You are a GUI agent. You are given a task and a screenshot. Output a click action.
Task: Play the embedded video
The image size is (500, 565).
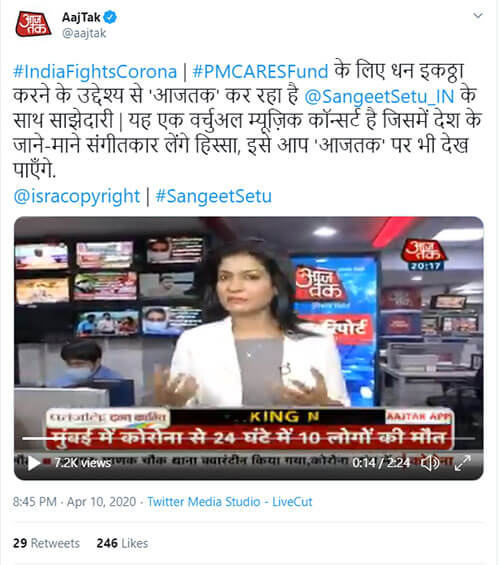pyautogui.click(x=34, y=463)
